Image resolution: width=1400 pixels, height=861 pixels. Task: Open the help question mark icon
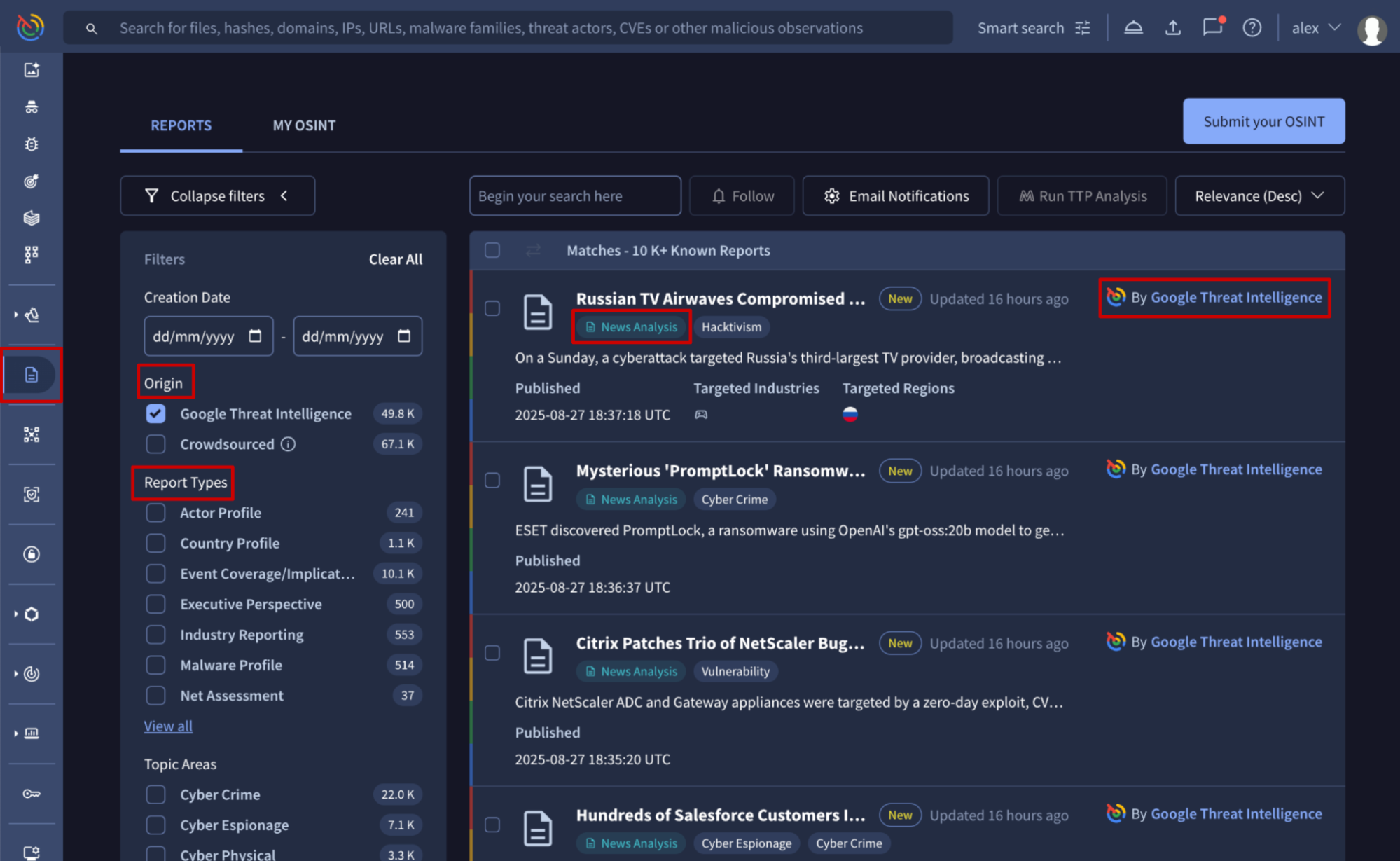pos(1252,27)
